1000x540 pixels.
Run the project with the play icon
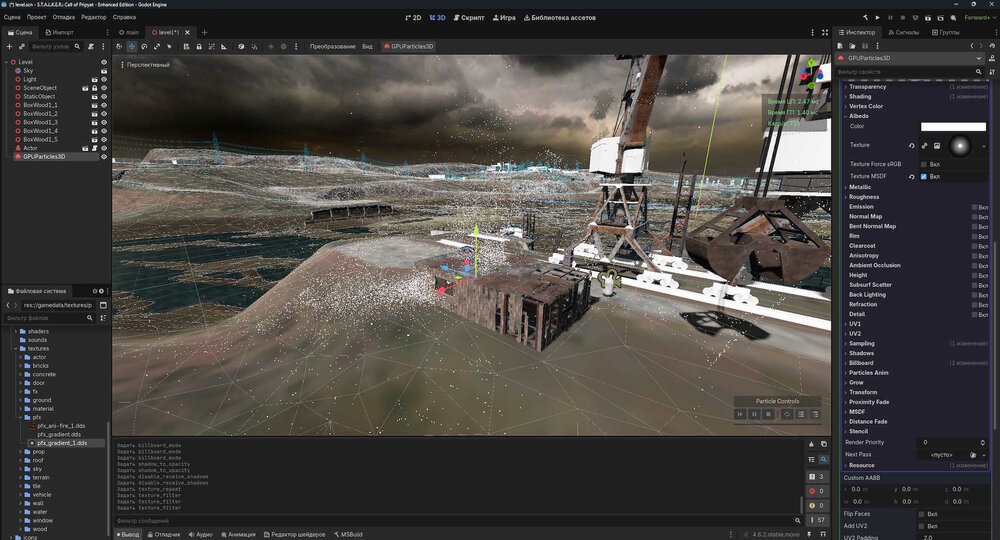(x=878, y=18)
